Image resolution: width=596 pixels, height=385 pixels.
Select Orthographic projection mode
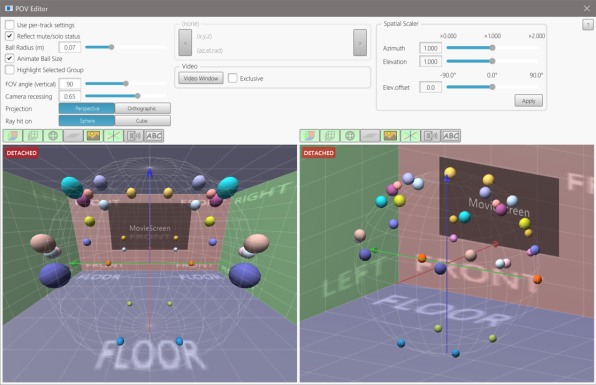[143, 108]
